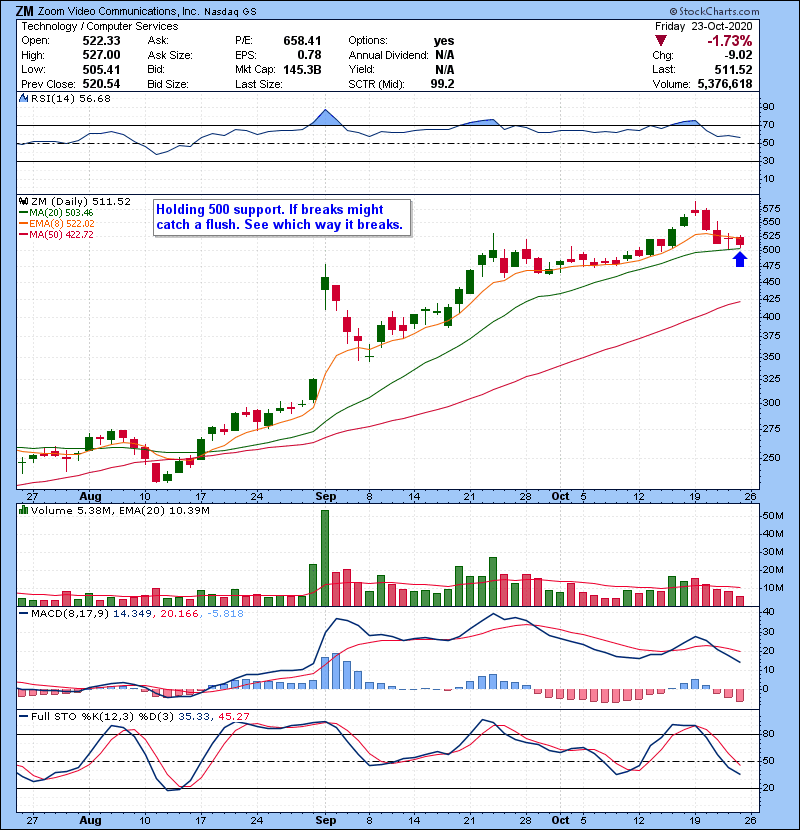Image resolution: width=800 pixels, height=830 pixels.
Task: Click the 'Holding 500 support' annotation text
Action: [280, 217]
